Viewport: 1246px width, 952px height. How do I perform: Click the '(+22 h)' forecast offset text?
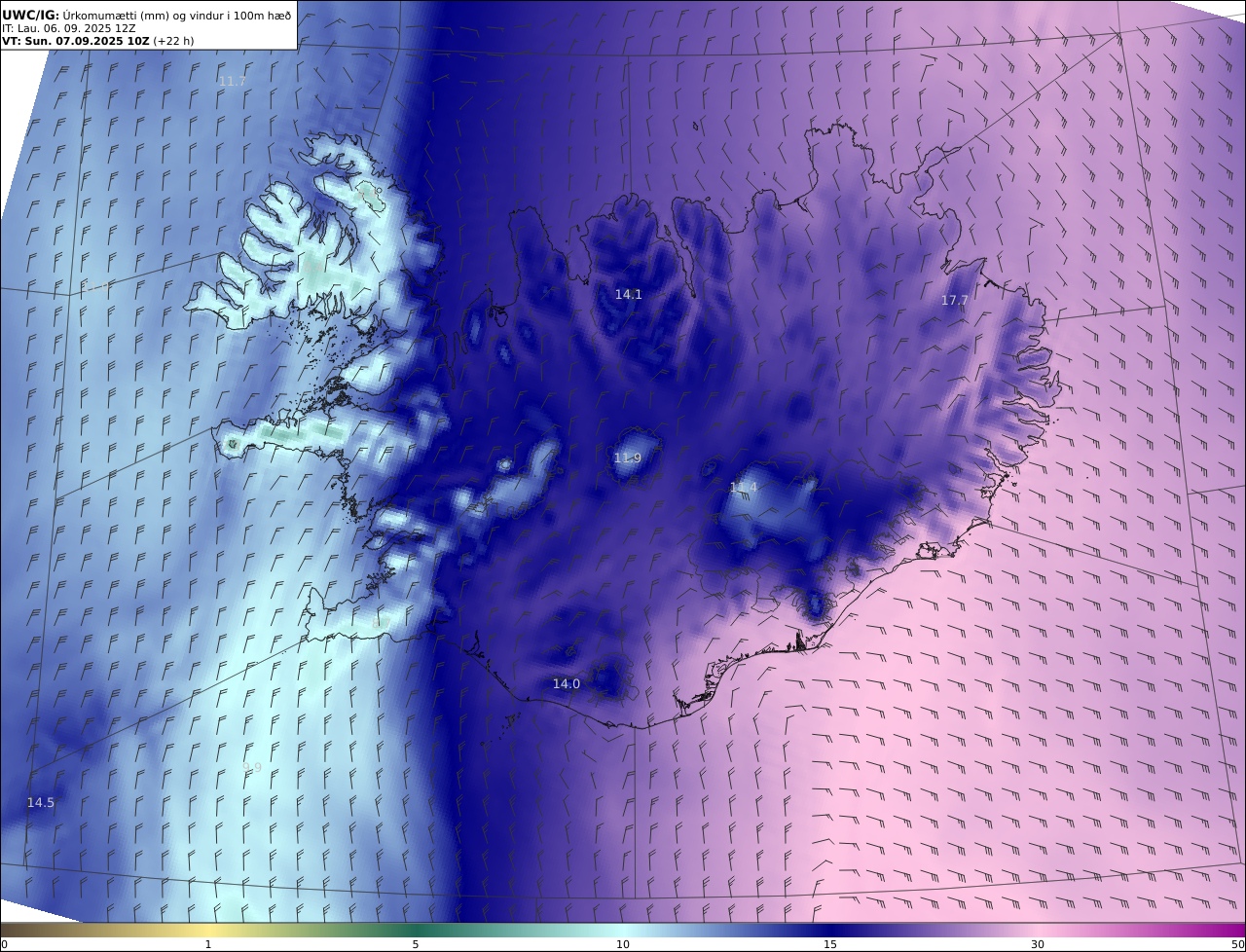(173, 41)
